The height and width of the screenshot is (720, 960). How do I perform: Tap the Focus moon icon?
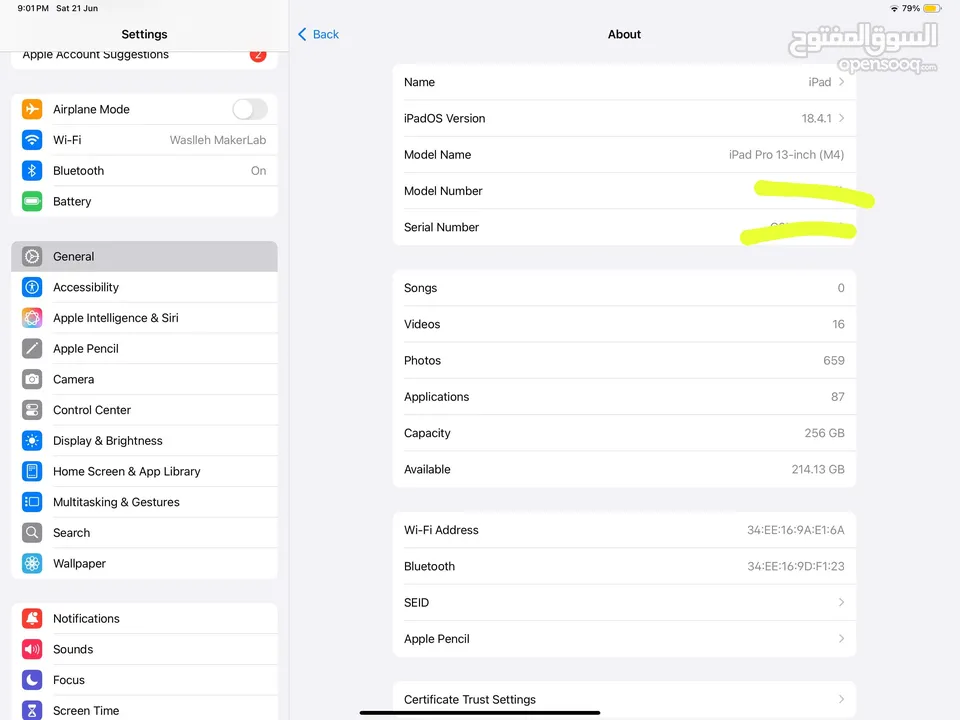[32, 680]
